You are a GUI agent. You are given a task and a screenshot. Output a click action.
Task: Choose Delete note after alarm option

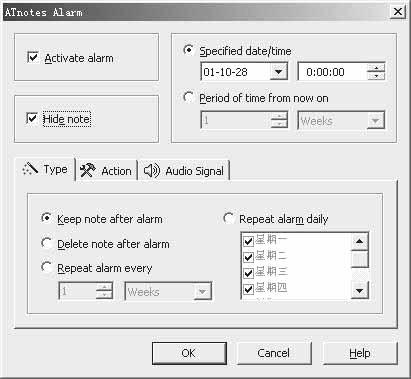[x=46, y=243]
